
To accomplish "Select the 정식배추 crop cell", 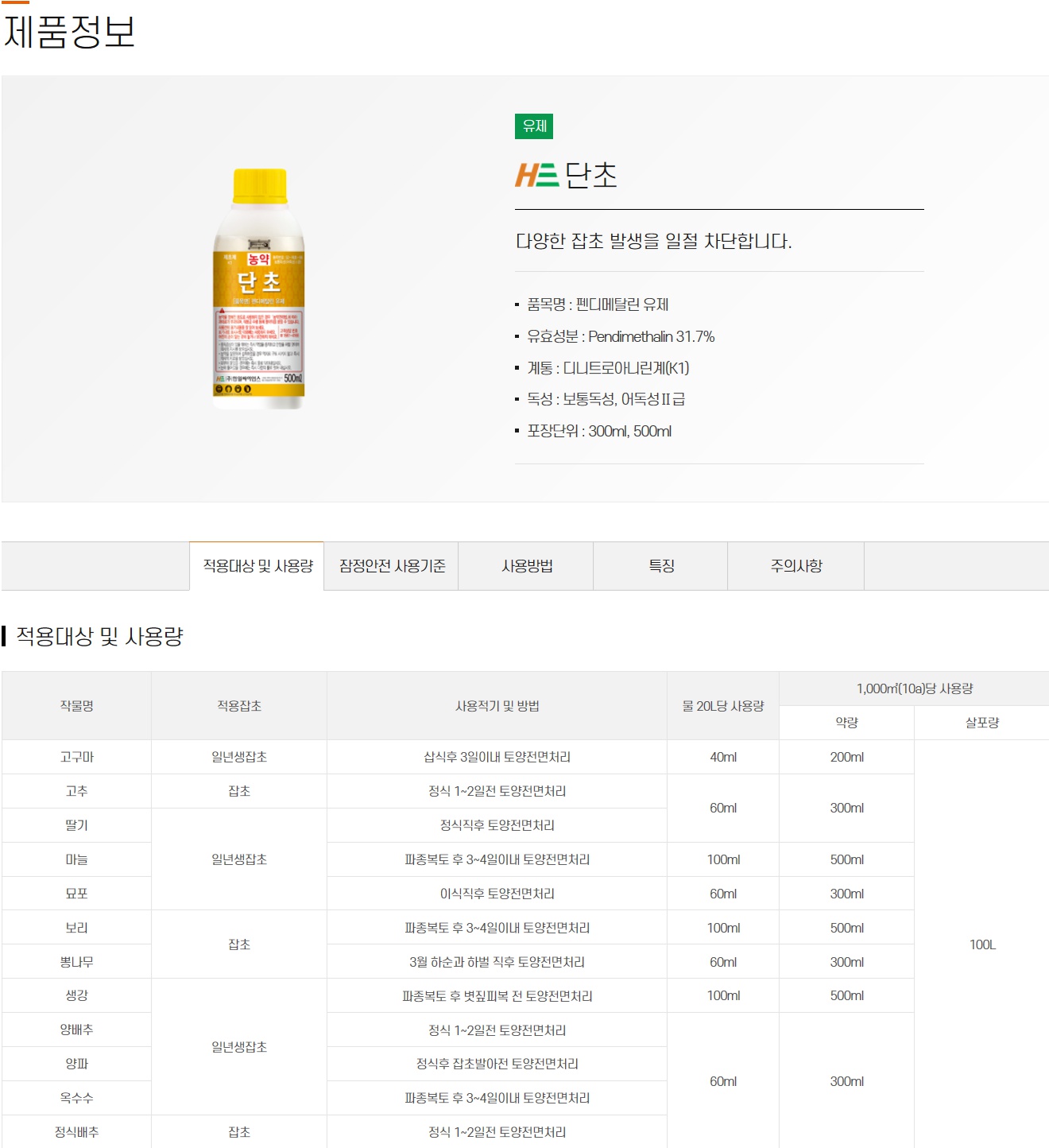I will (x=76, y=1132).
